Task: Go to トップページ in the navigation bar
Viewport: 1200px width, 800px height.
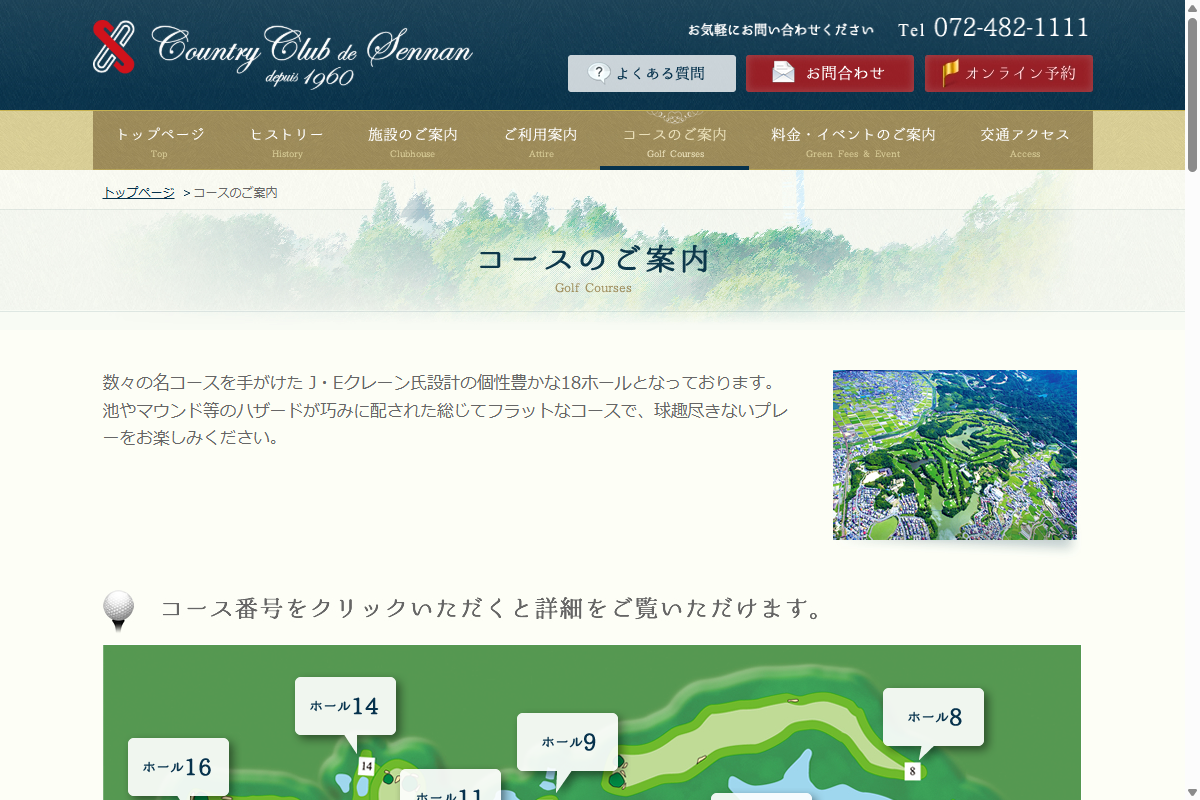Action: point(160,140)
